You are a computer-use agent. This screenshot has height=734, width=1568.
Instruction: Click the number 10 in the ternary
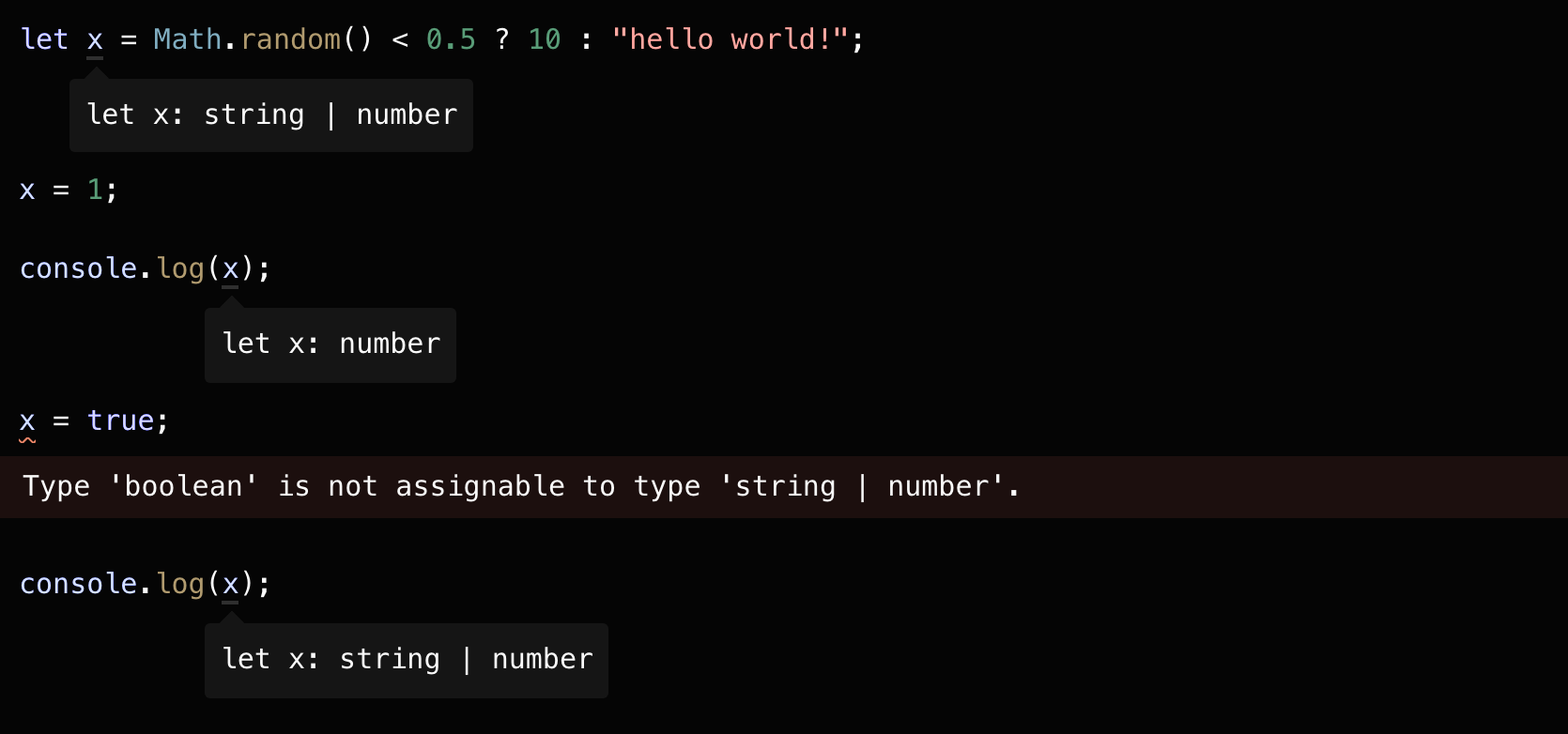545,39
